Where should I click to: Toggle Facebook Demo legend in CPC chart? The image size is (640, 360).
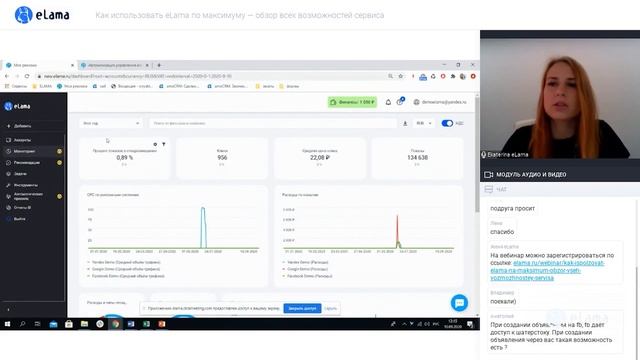126,276
